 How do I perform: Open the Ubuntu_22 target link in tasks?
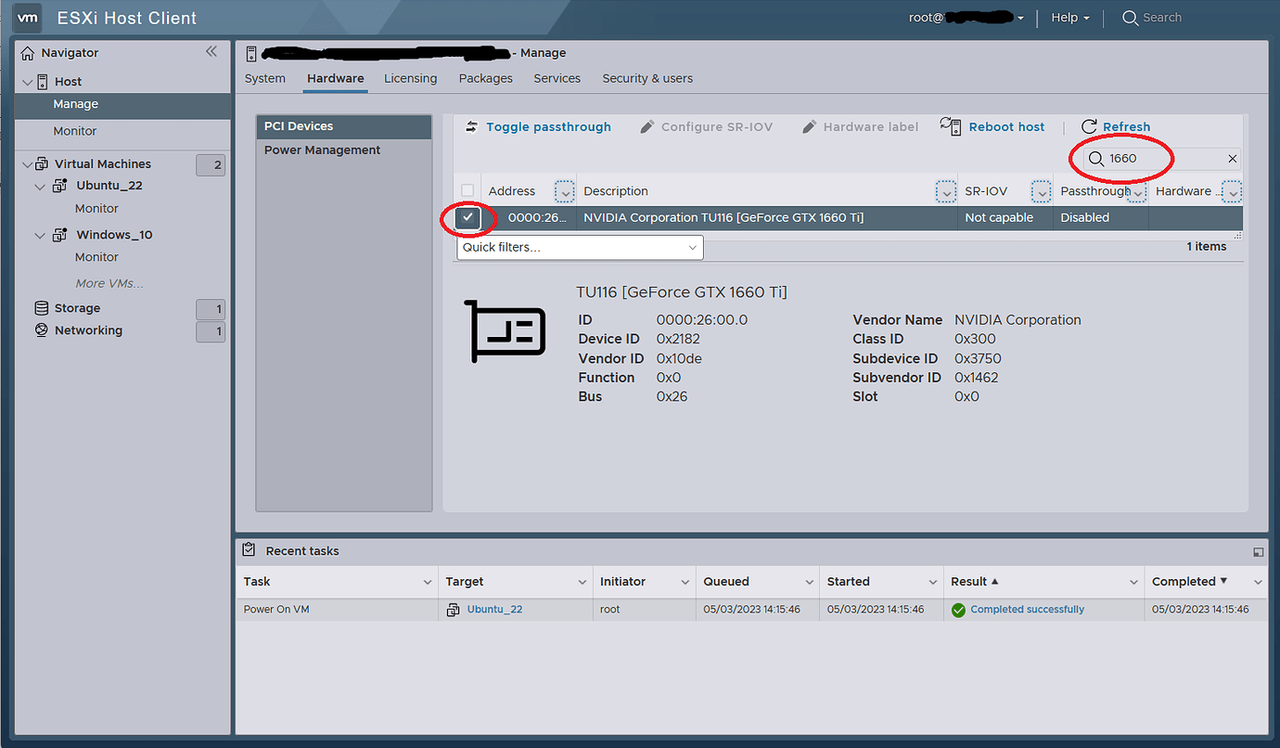pos(494,609)
